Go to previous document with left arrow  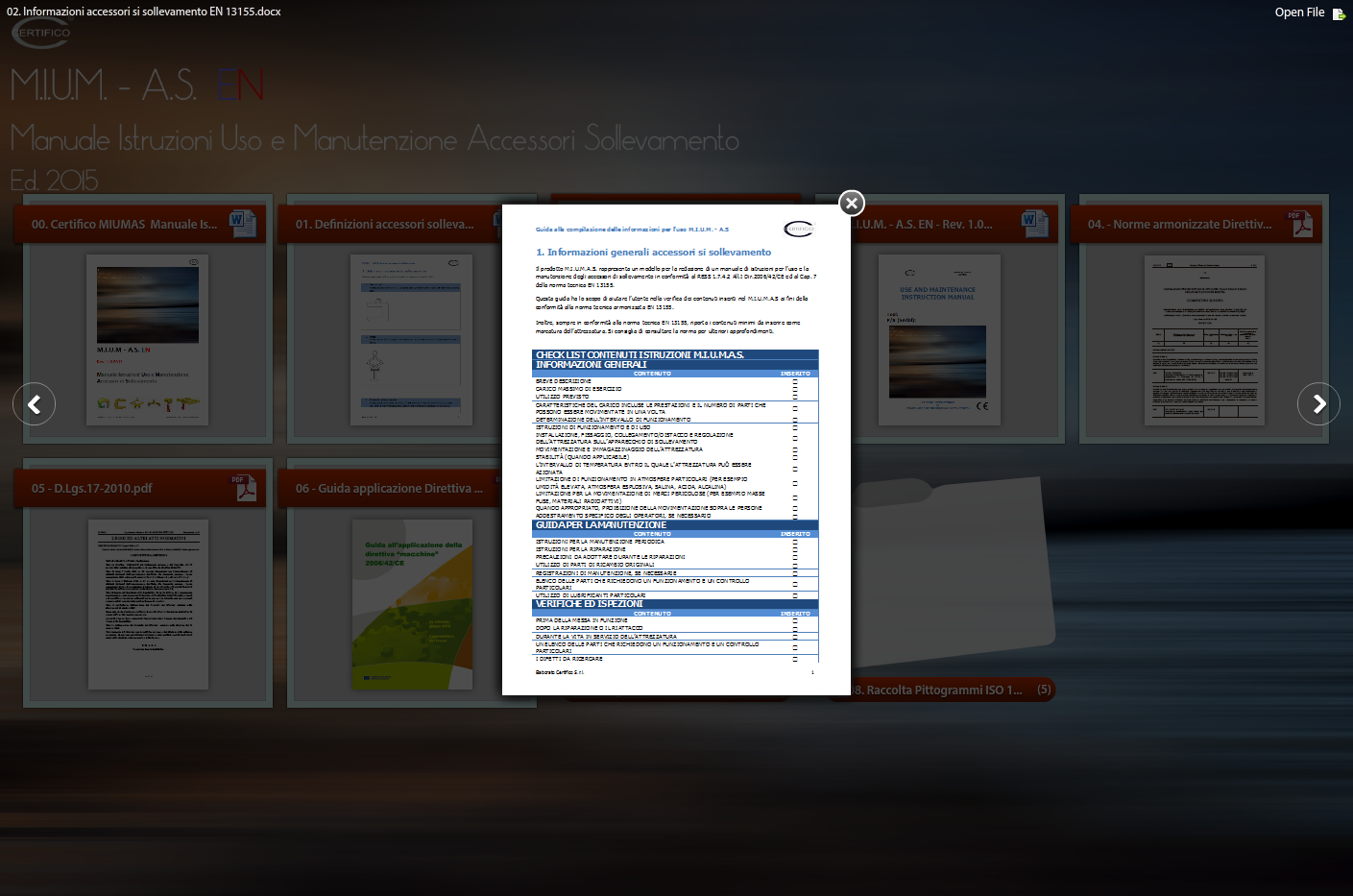[35, 404]
